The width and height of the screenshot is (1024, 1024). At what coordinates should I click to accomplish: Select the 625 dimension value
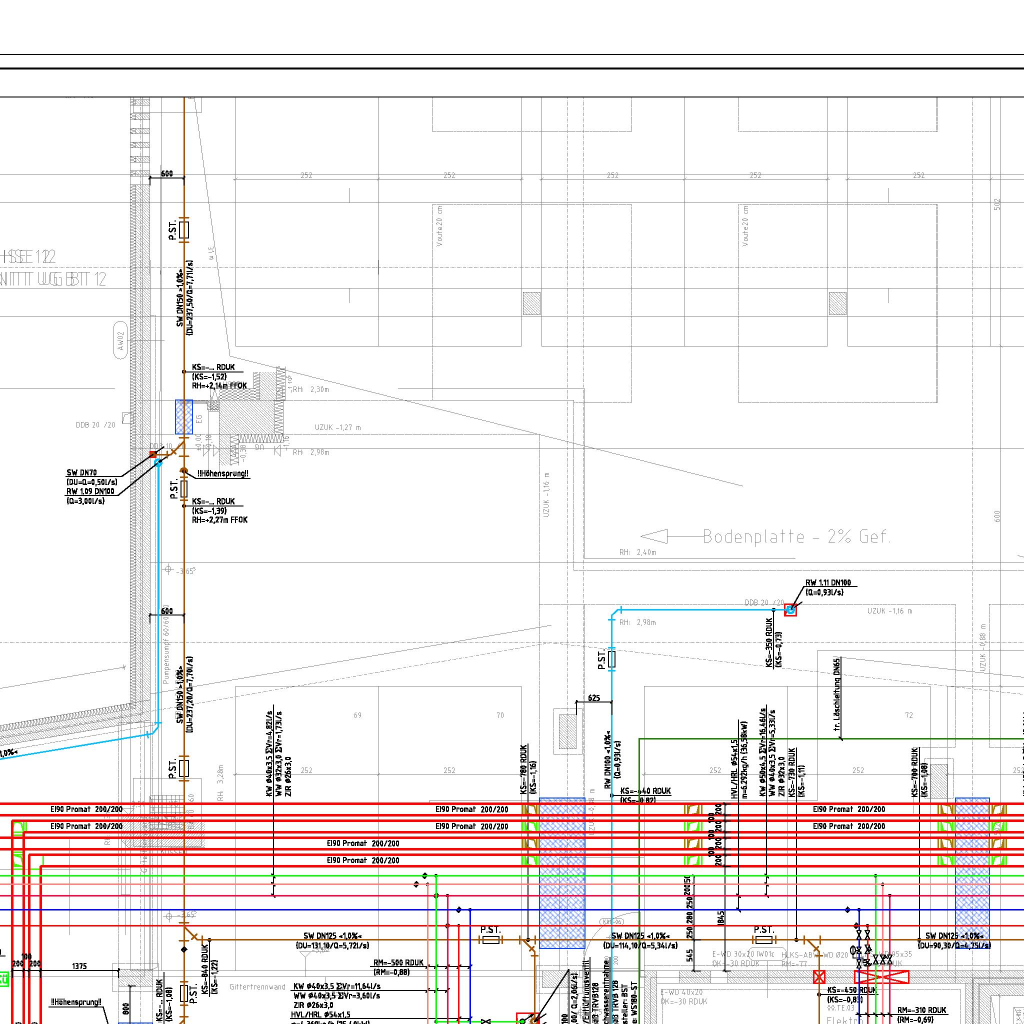click(594, 698)
